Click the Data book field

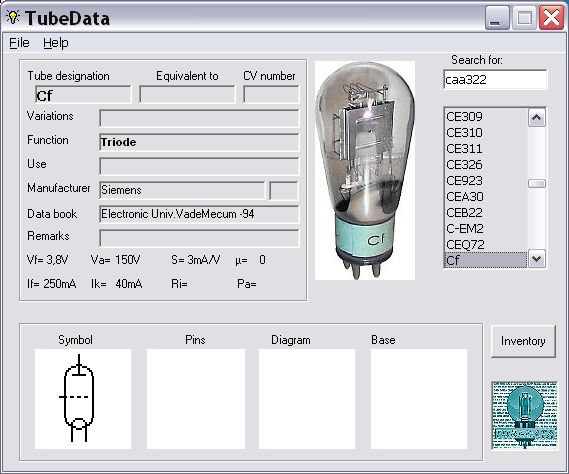point(199,214)
